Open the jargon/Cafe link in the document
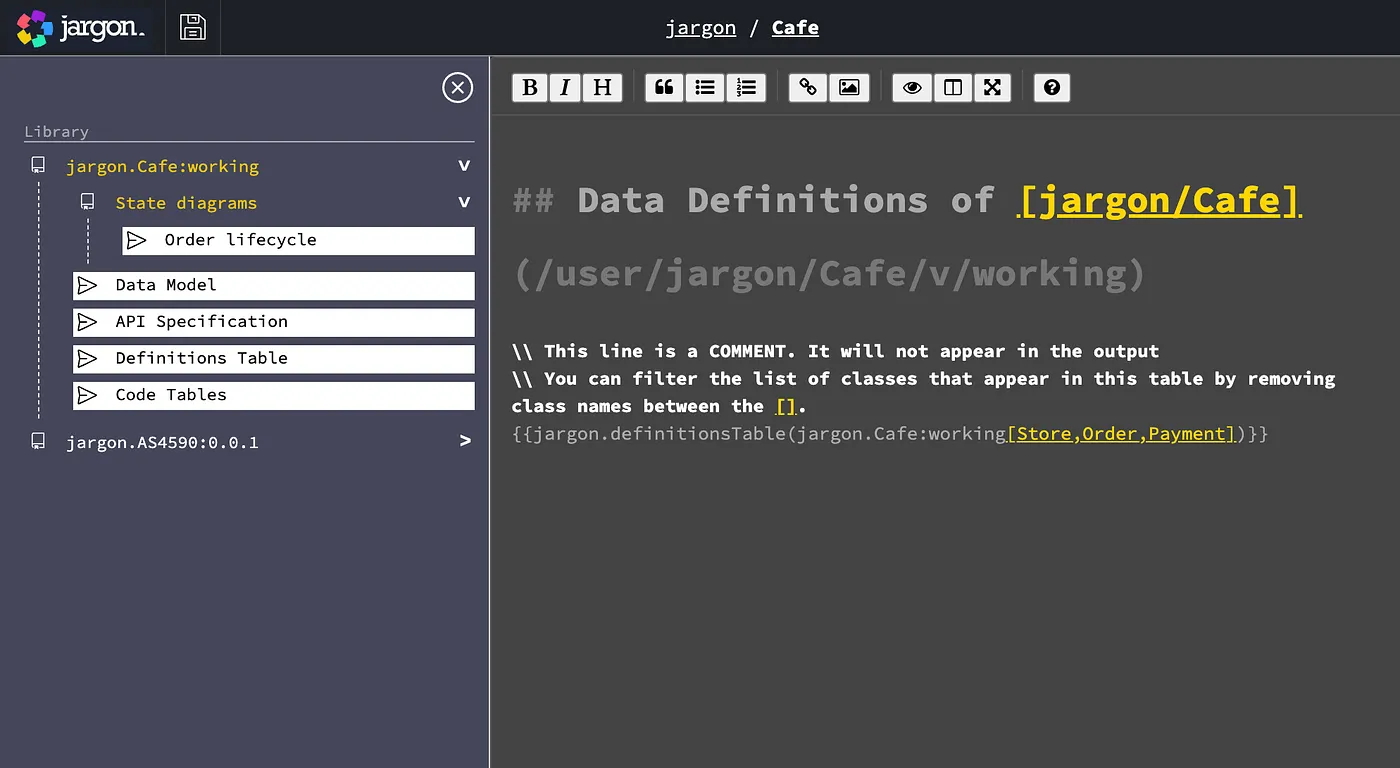 pyautogui.click(x=1158, y=199)
